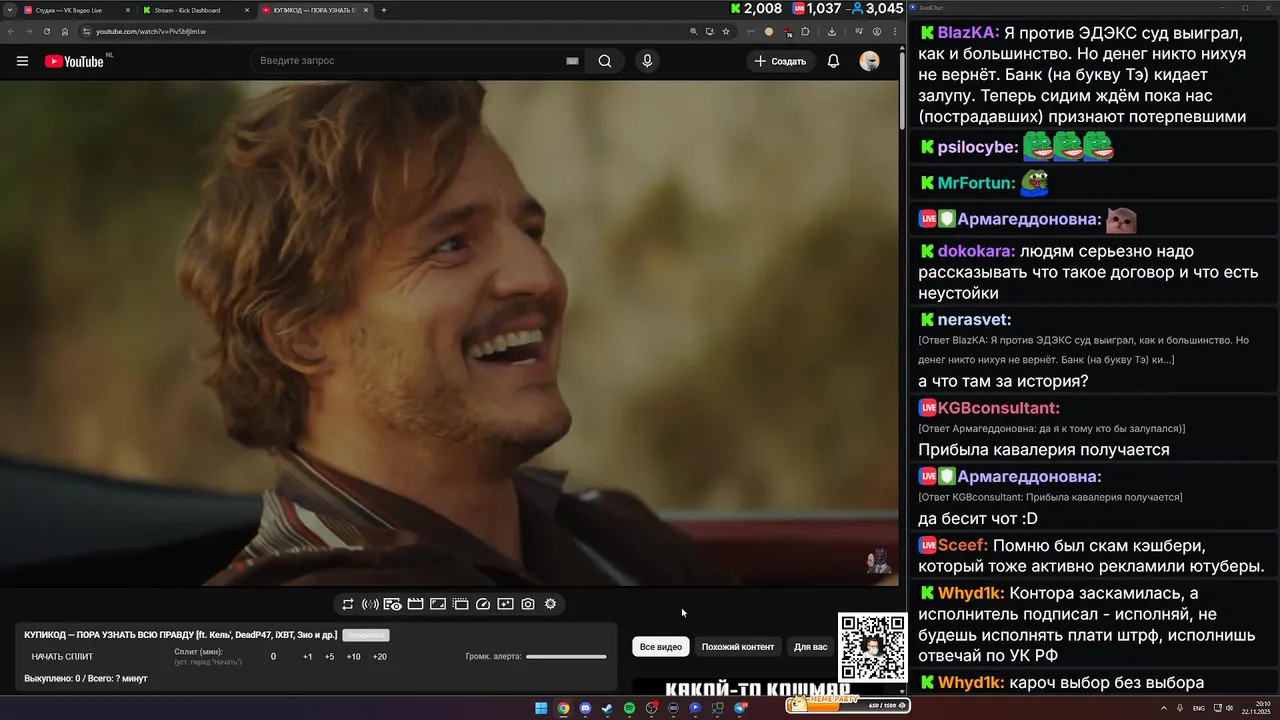Click the message 'да бесит чот :D'
1280x720 pixels.
click(x=978, y=519)
